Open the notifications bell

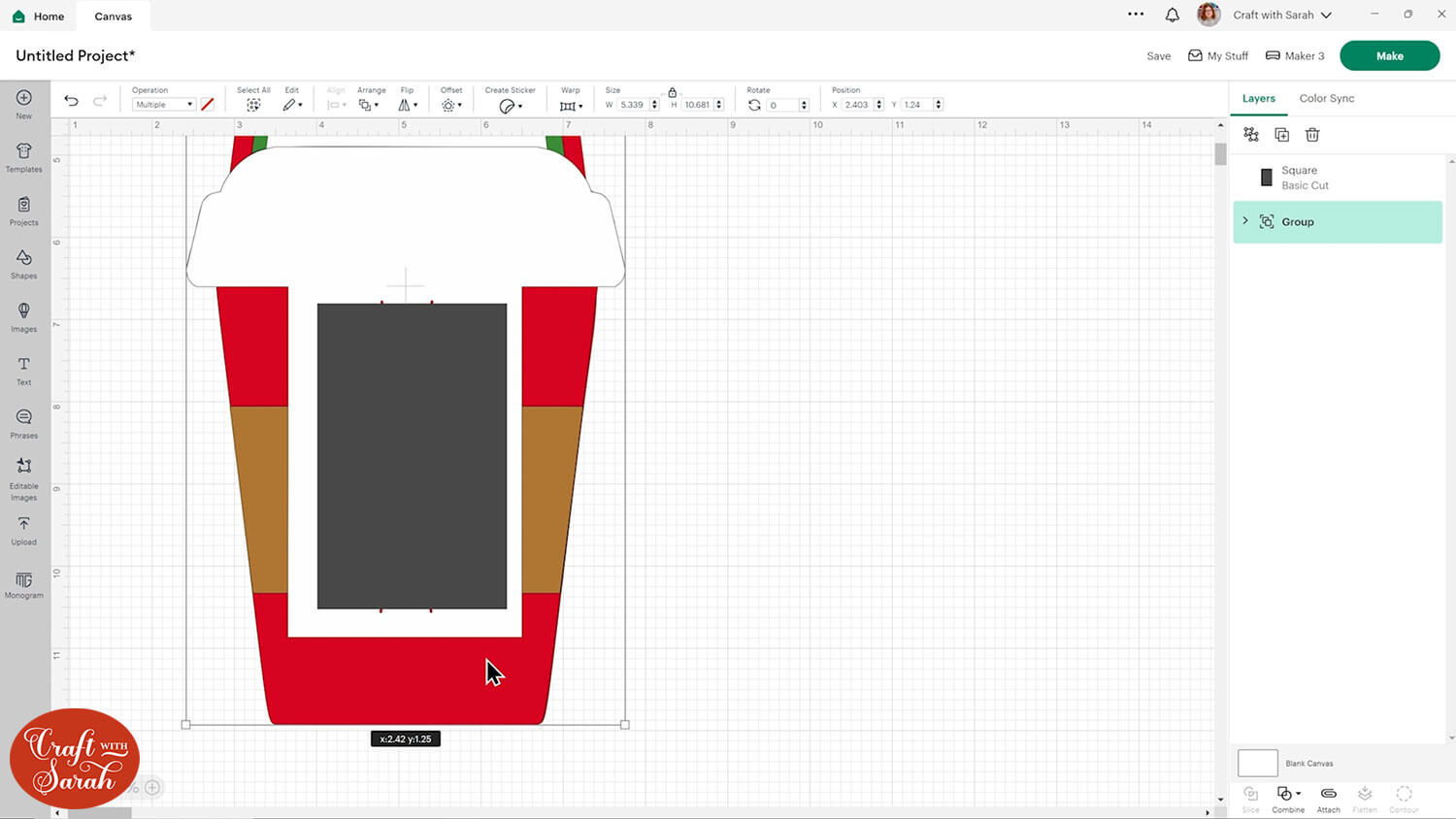point(1173,16)
